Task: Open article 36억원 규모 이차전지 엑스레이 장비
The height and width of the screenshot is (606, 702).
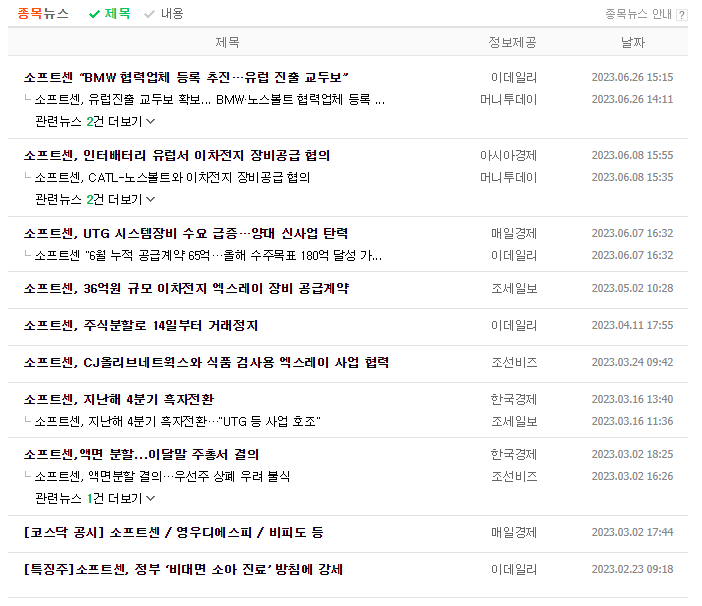Action: pyautogui.click(x=186, y=288)
